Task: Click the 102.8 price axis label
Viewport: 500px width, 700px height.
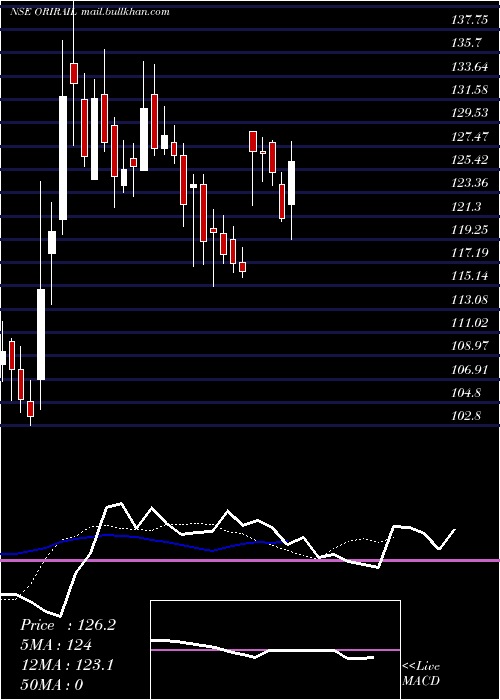Action: (466, 416)
